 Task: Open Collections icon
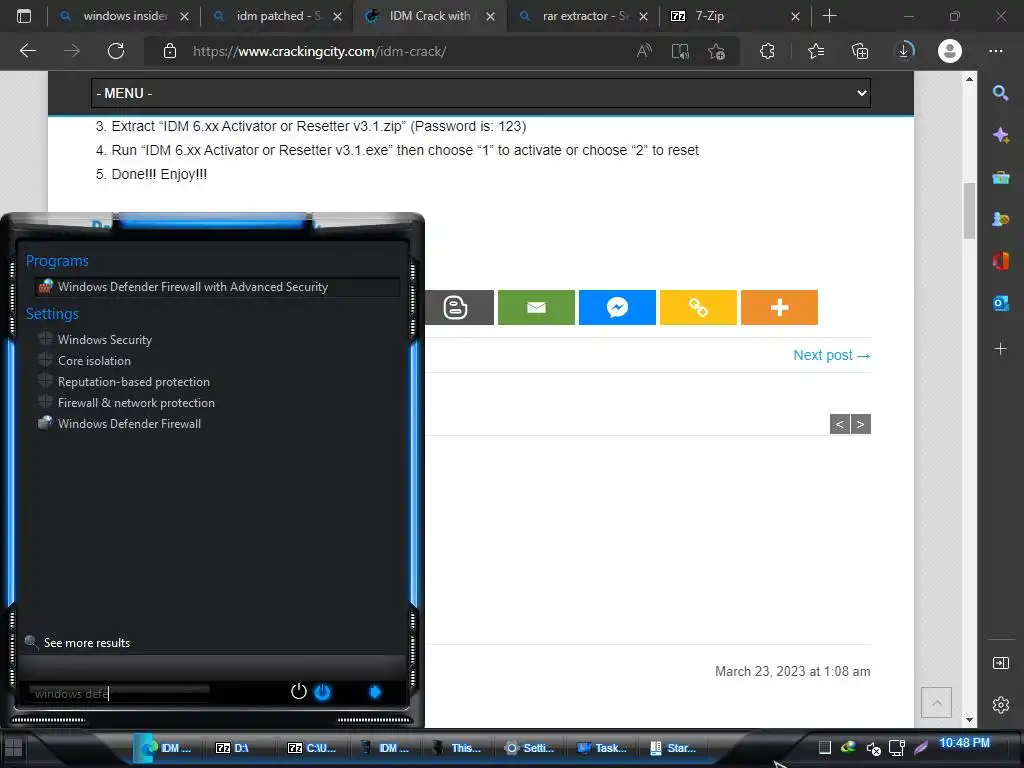[x=860, y=51]
